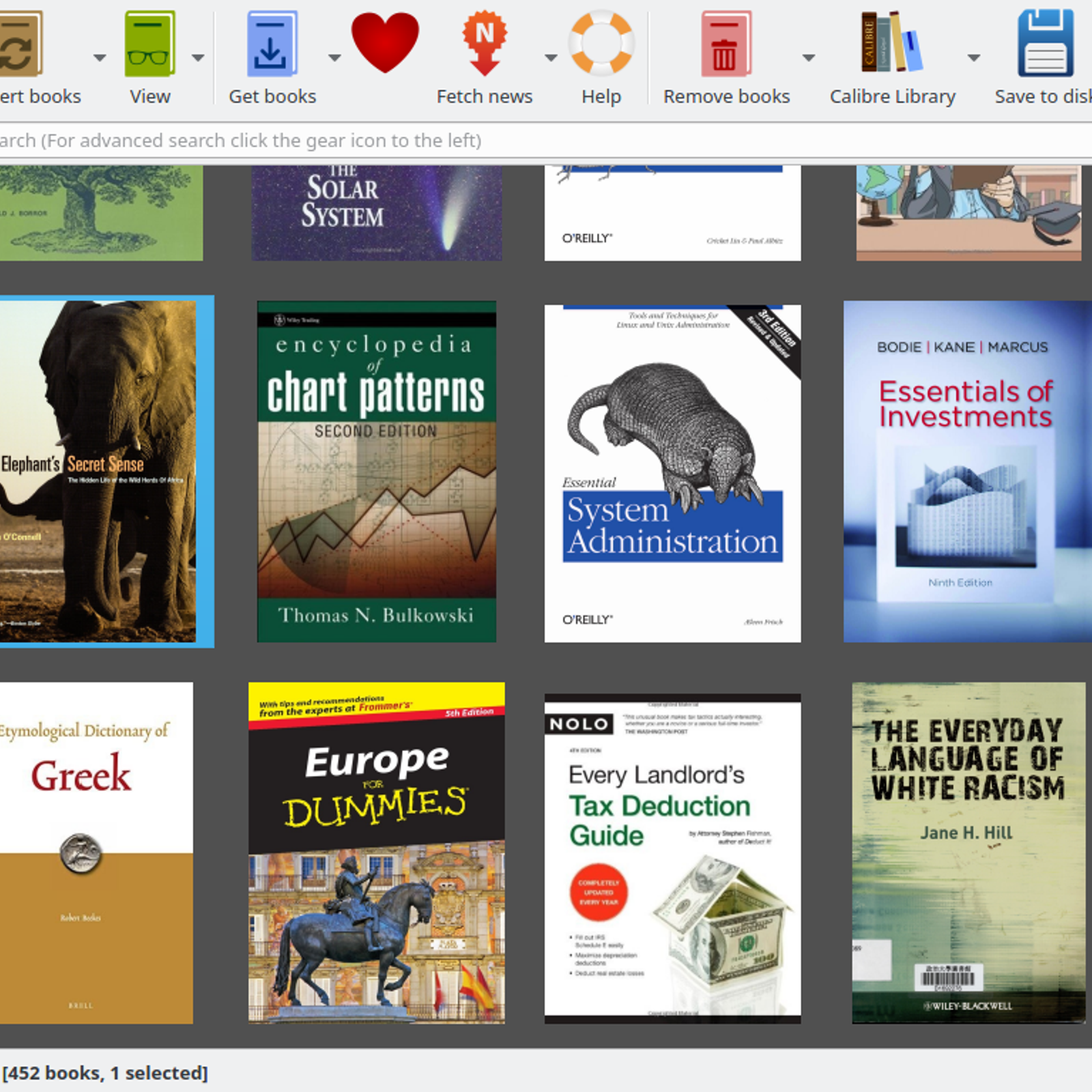Select Etymological Dictionary of Greek cover
1092x1092 pixels.
(x=96, y=853)
